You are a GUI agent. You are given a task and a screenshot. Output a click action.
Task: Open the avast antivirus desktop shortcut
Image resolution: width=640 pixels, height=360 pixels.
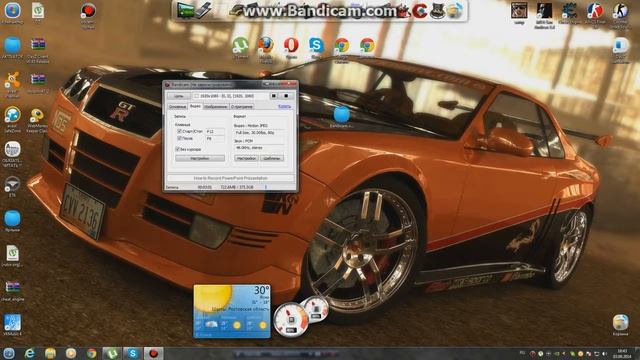click(x=13, y=80)
